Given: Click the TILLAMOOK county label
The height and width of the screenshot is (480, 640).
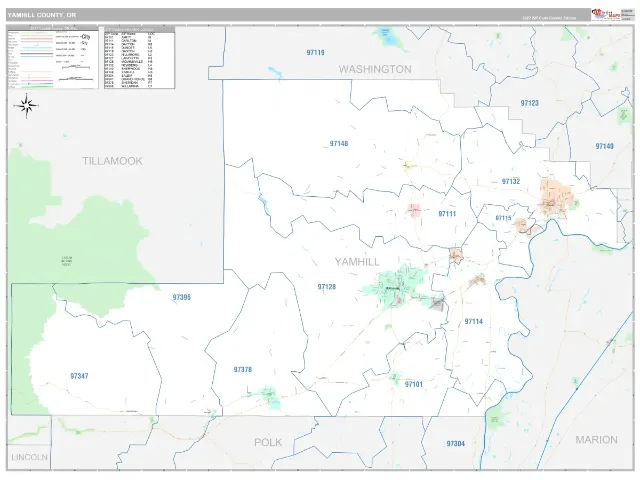Looking at the screenshot, I should 112,161.
